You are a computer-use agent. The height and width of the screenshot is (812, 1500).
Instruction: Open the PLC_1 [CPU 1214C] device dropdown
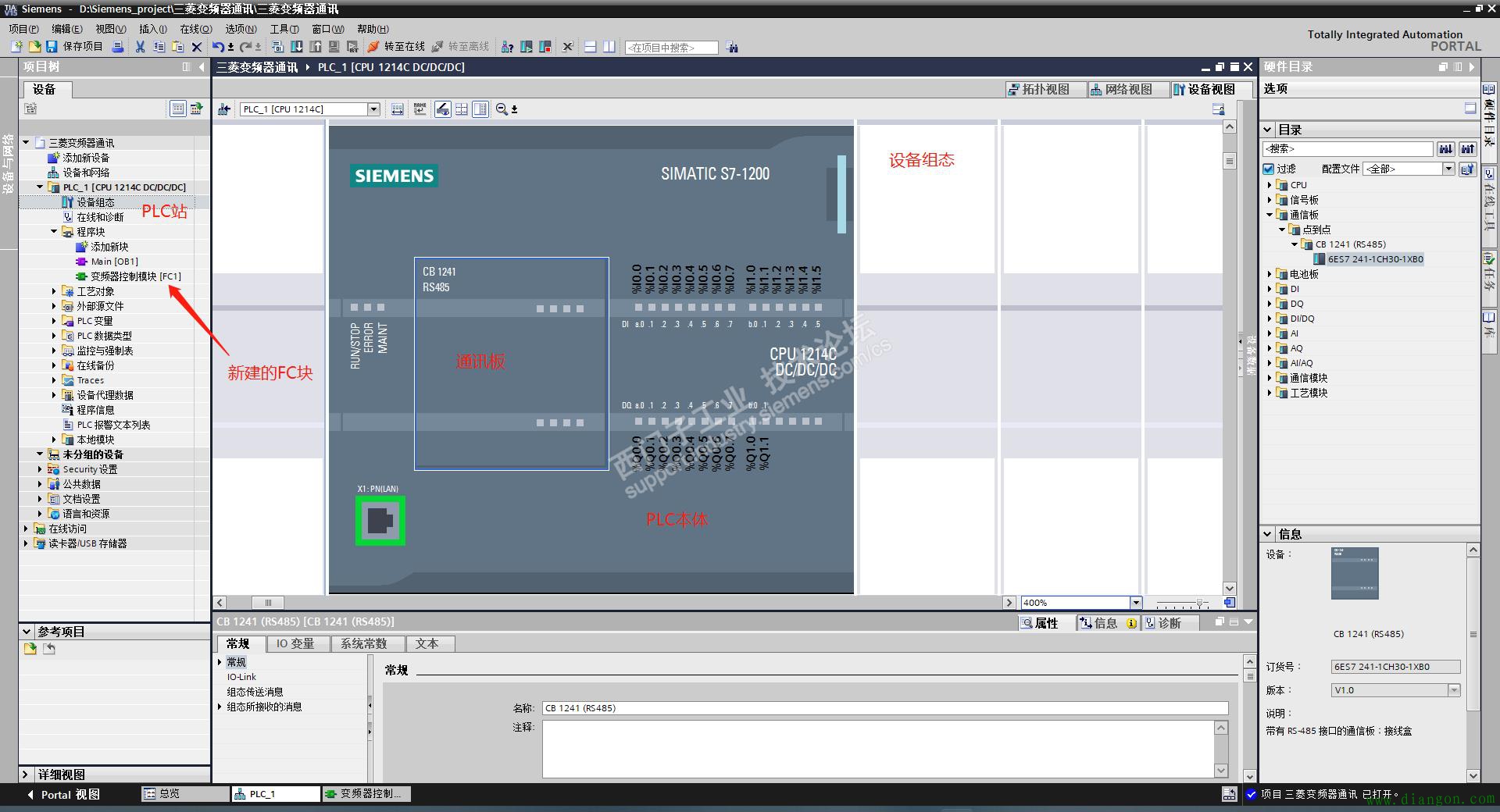pos(373,109)
